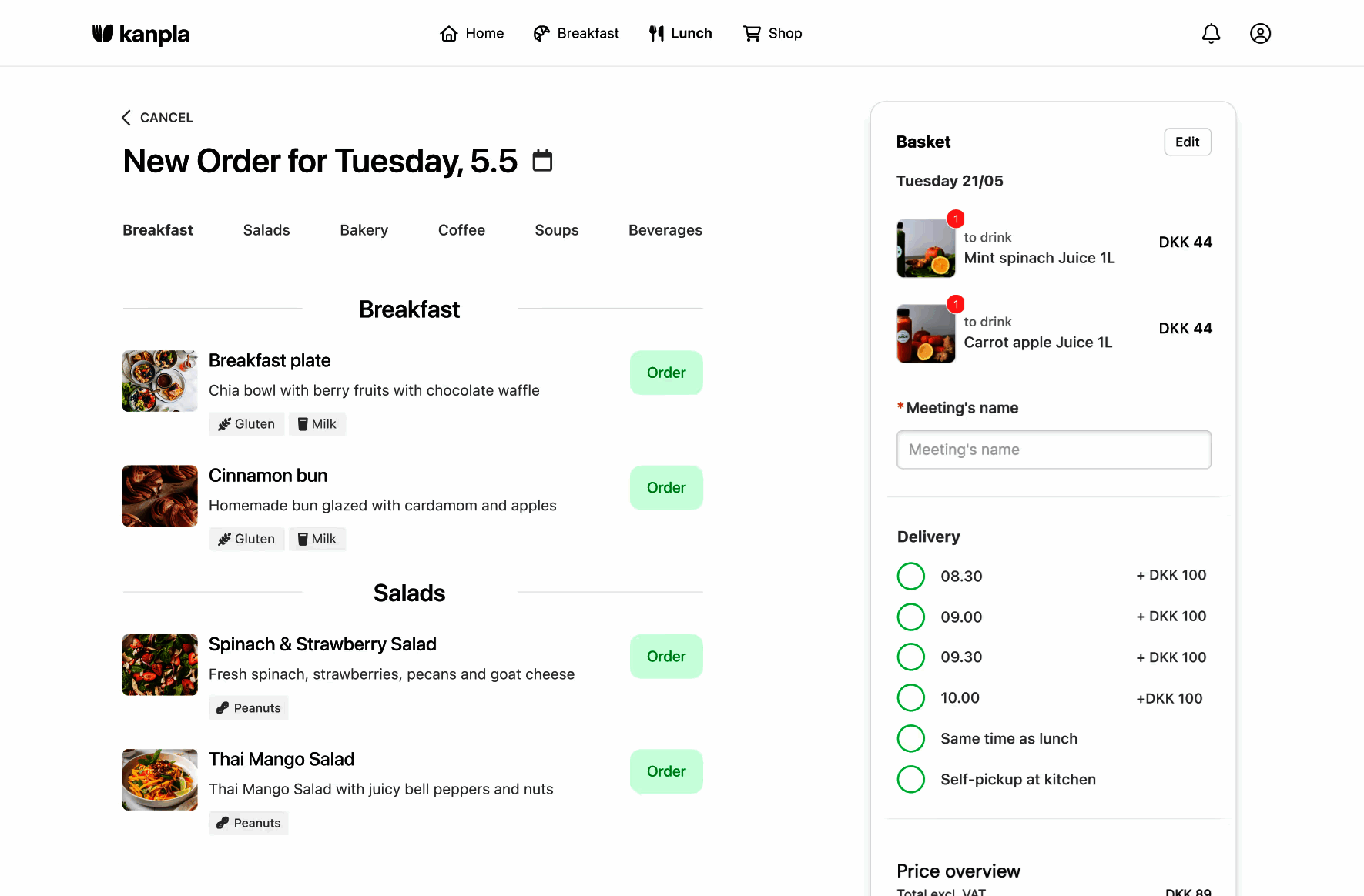
Task: Switch to the Salads category tab
Action: pyautogui.click(x=266, y=230)
